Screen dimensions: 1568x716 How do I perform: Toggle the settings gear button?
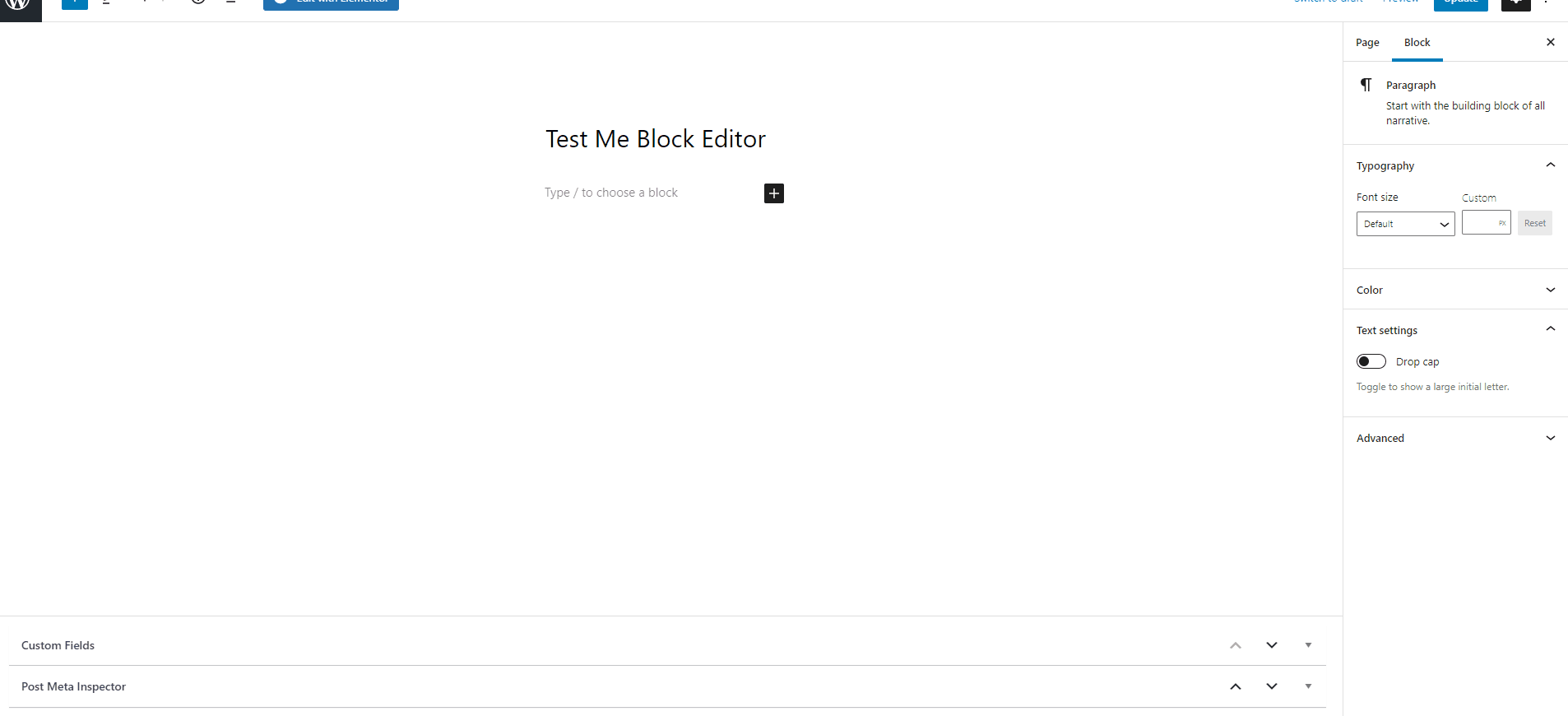1515,3
